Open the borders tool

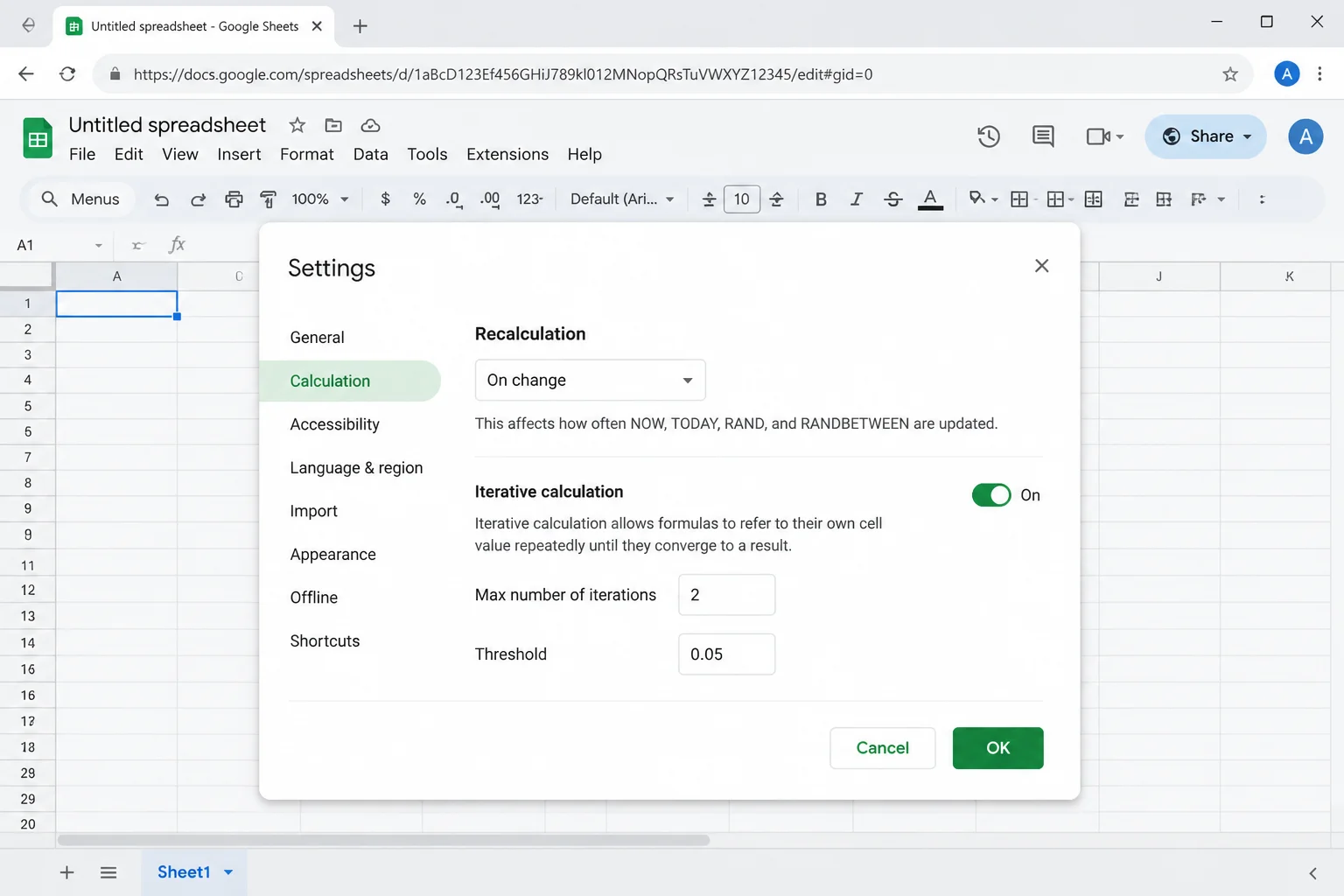[x=1019, y=199]
